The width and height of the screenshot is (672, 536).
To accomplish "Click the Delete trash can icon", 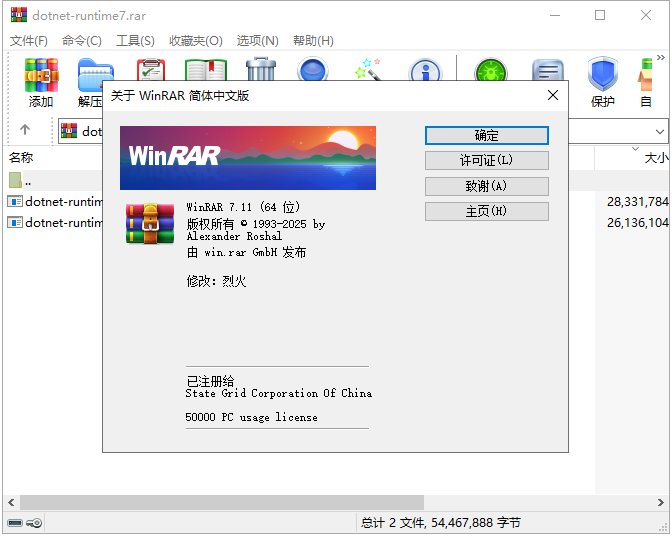I will (261, 69).
